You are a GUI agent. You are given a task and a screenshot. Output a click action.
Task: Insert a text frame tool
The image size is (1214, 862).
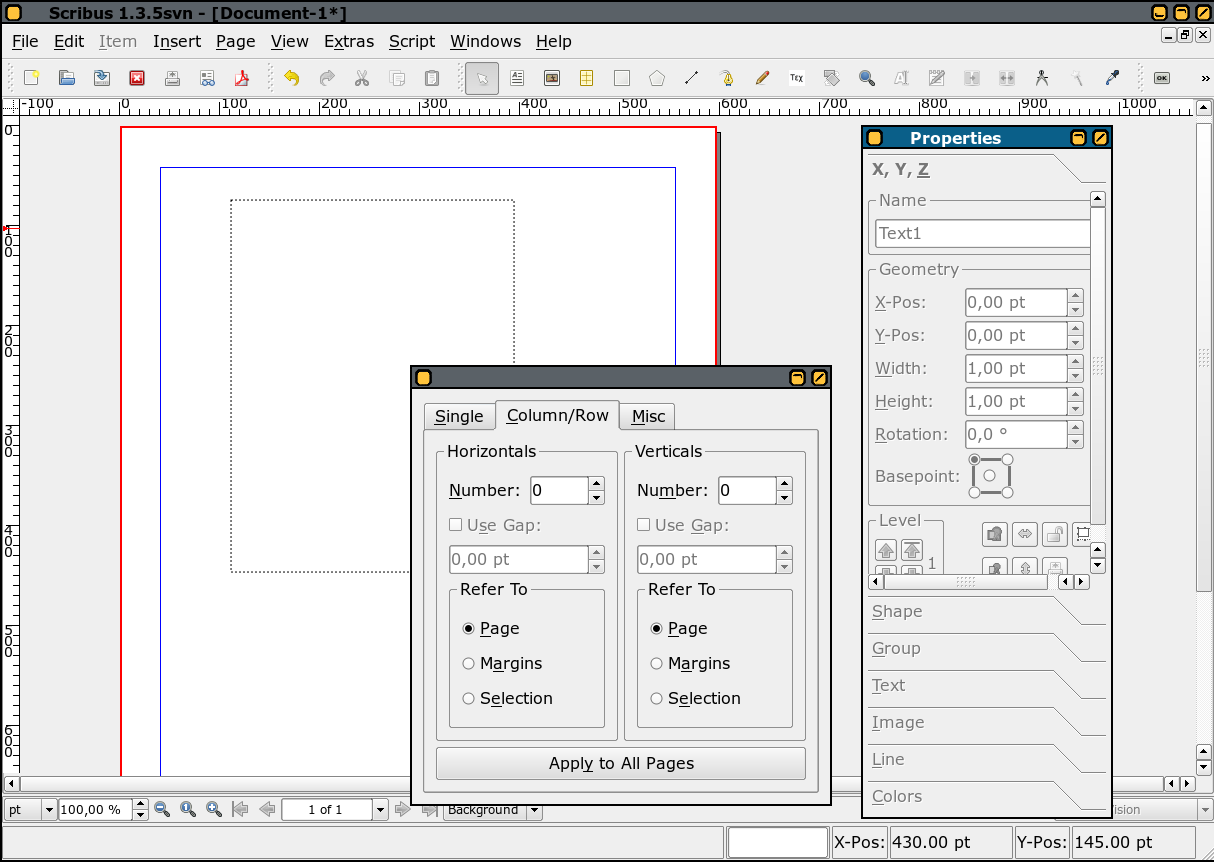[517, 78]
